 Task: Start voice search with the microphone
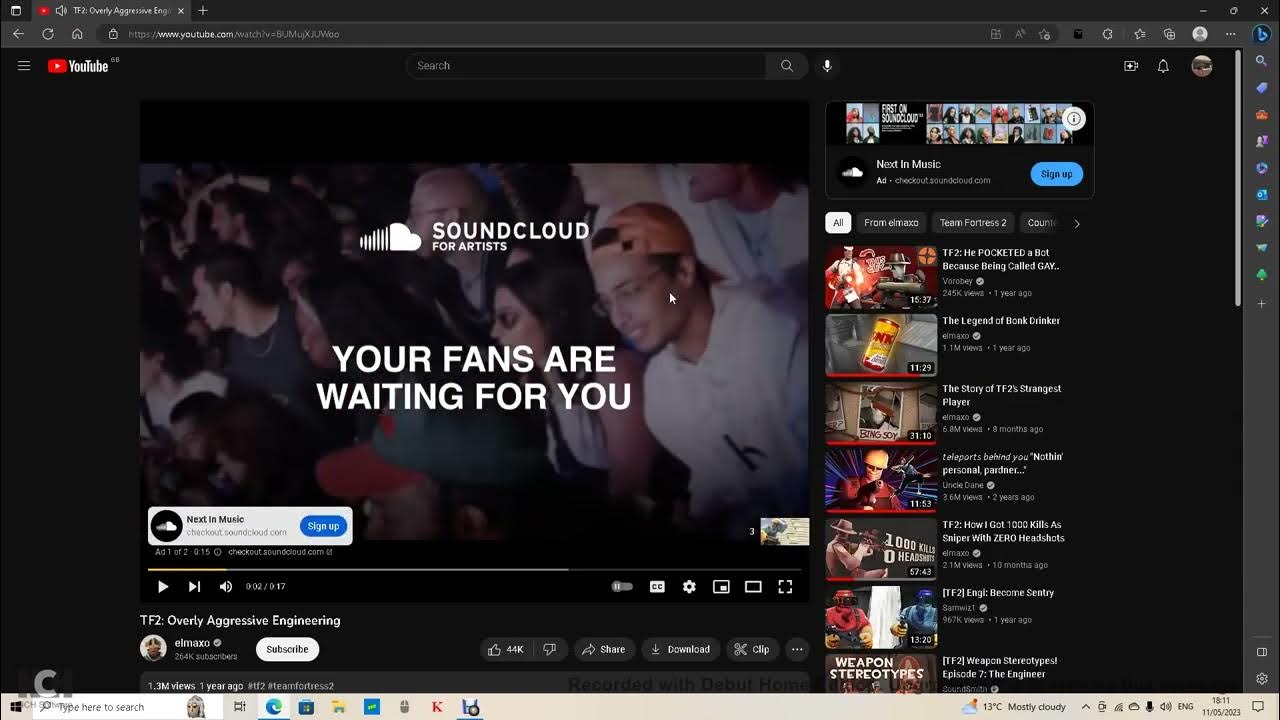pos(827,66)
